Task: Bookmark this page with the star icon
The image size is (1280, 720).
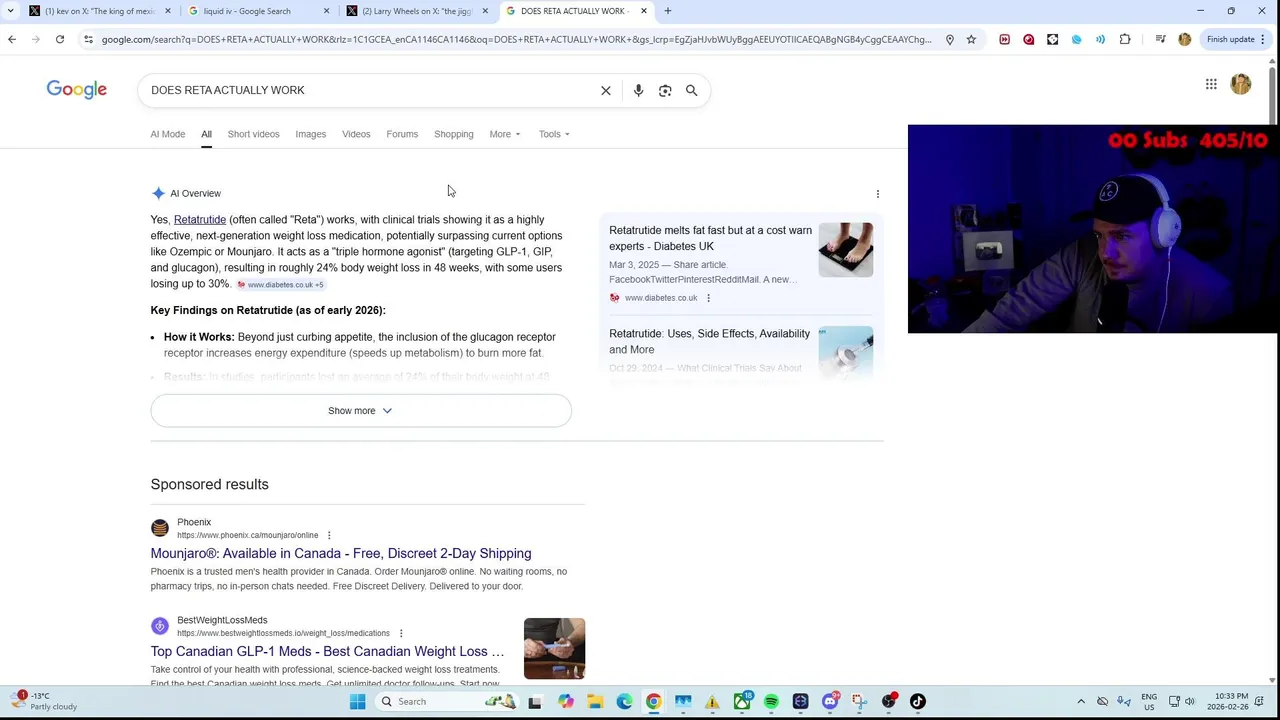Action: click(x=971, y=39)
